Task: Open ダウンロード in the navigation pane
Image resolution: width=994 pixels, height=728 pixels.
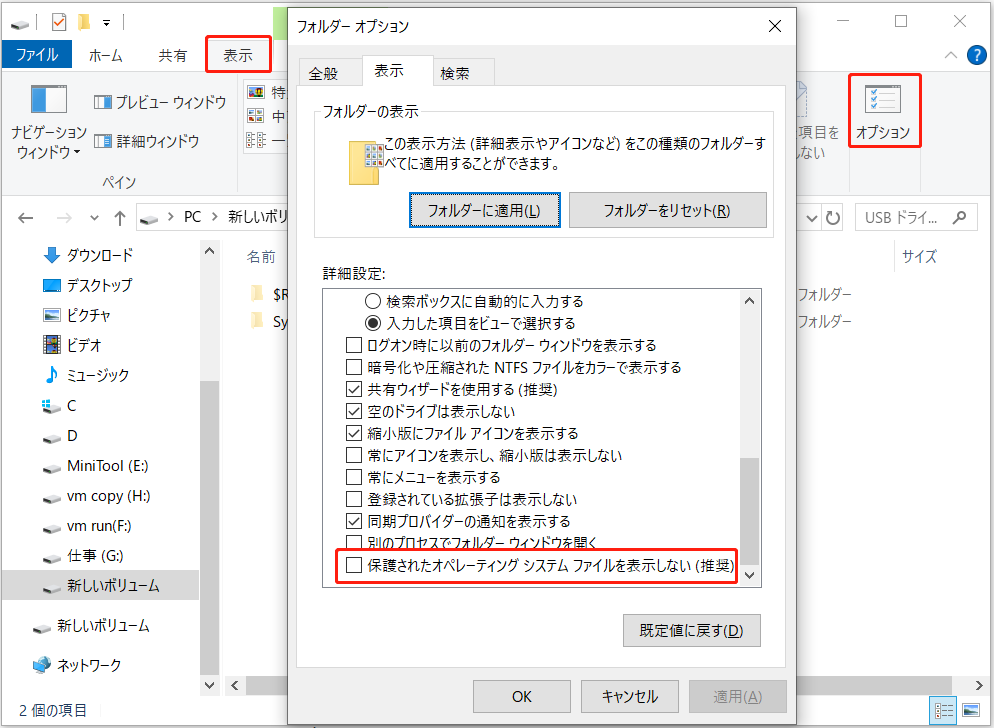Action: pyautogui.click(x=88, y=255)
